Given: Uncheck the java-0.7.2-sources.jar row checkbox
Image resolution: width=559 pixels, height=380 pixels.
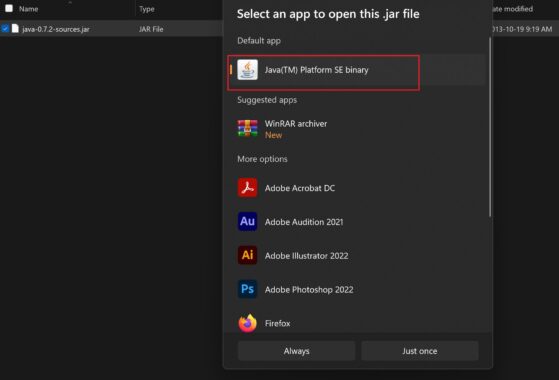Looking at the screenshot, I should [x=5, y=28].
